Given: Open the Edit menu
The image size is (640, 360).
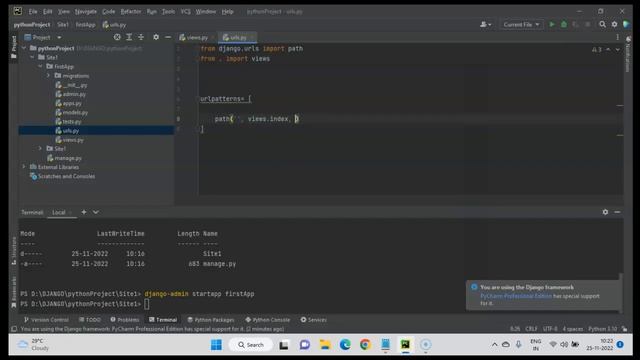Looking at the screenshot, I should (48, 11).
